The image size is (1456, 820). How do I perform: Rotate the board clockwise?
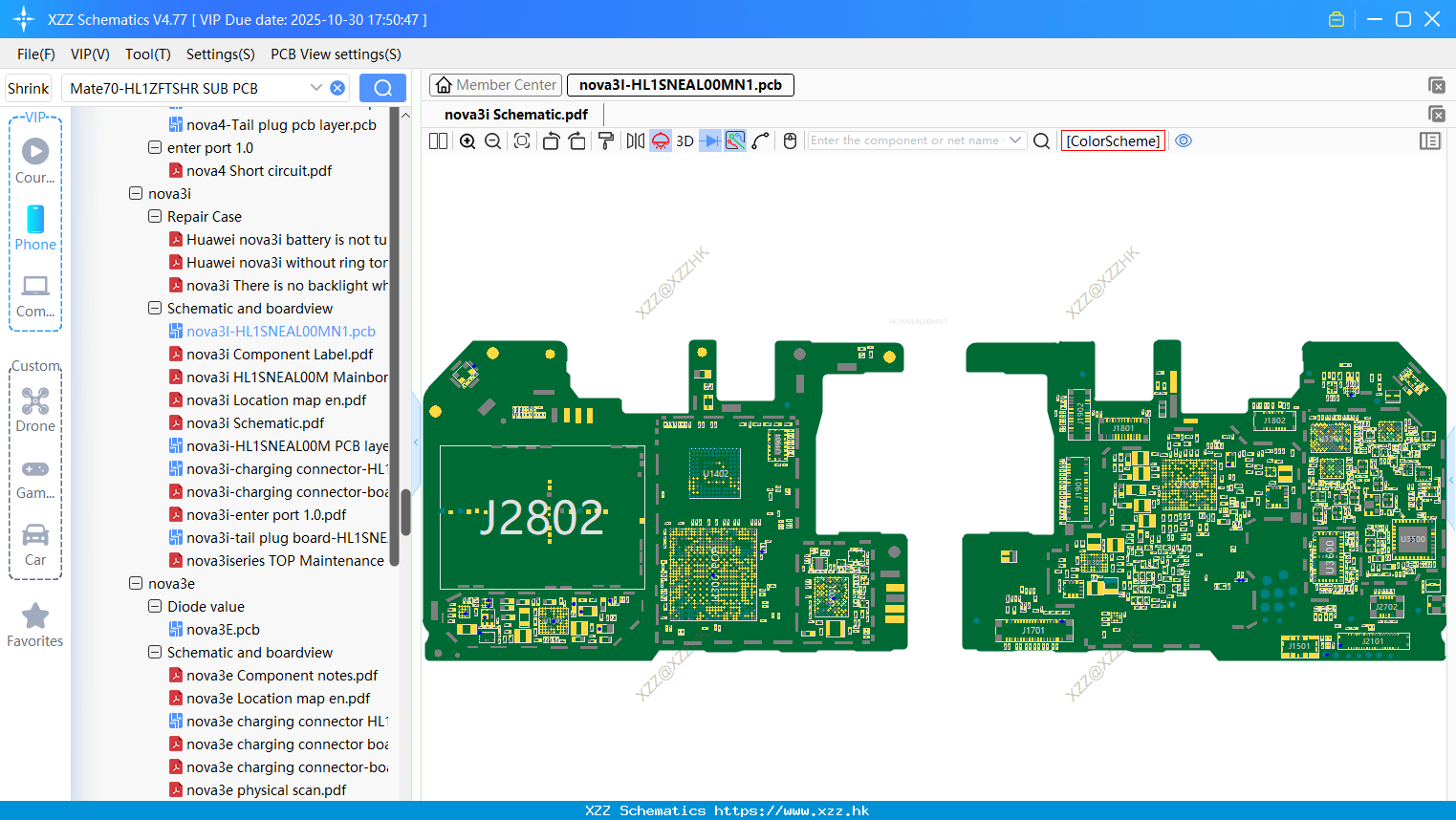[x=577, y=140]
